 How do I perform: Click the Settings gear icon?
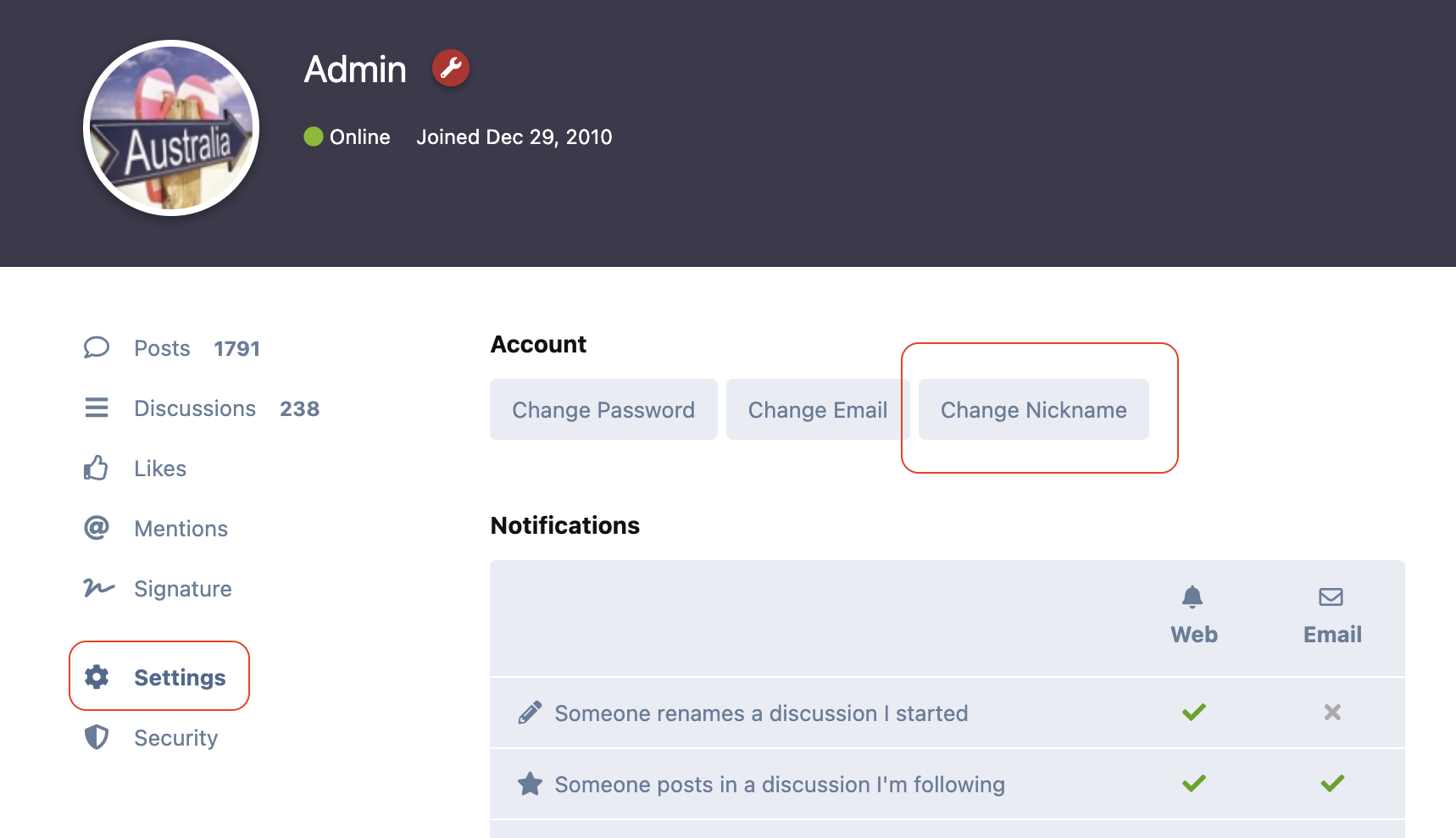tap(97, 677)
